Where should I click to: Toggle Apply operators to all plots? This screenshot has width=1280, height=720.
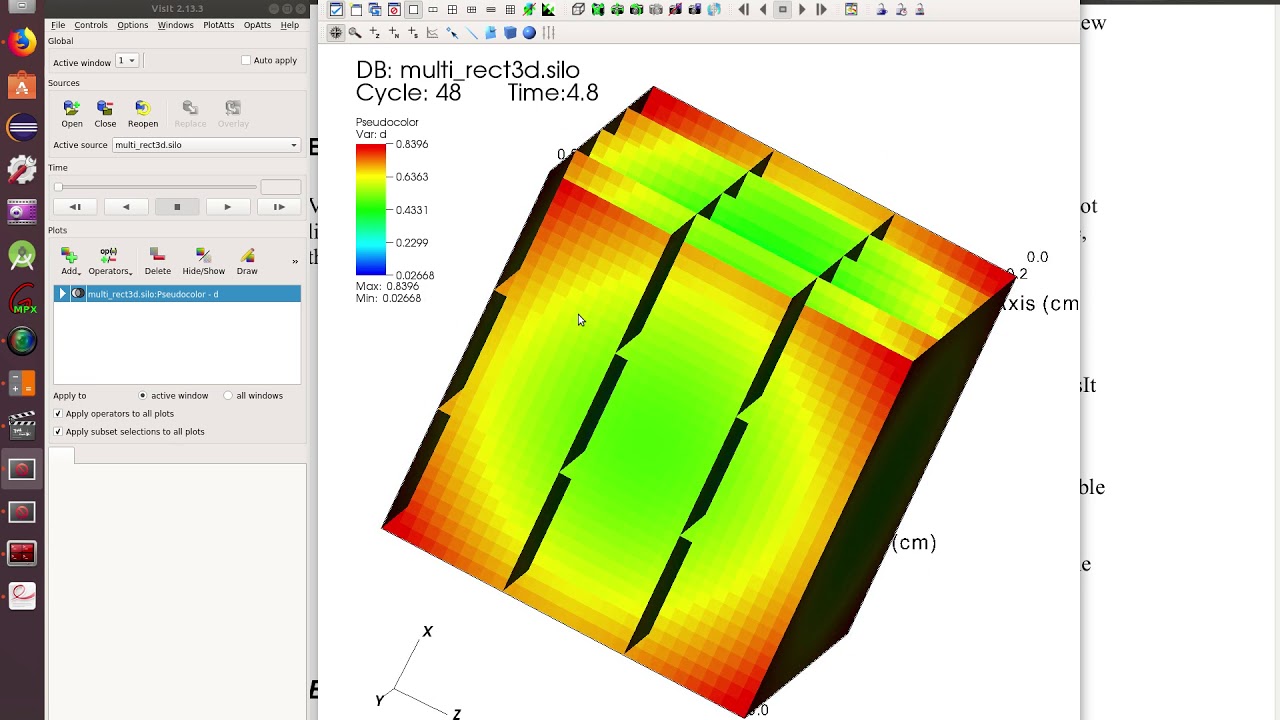click(58, 414)
